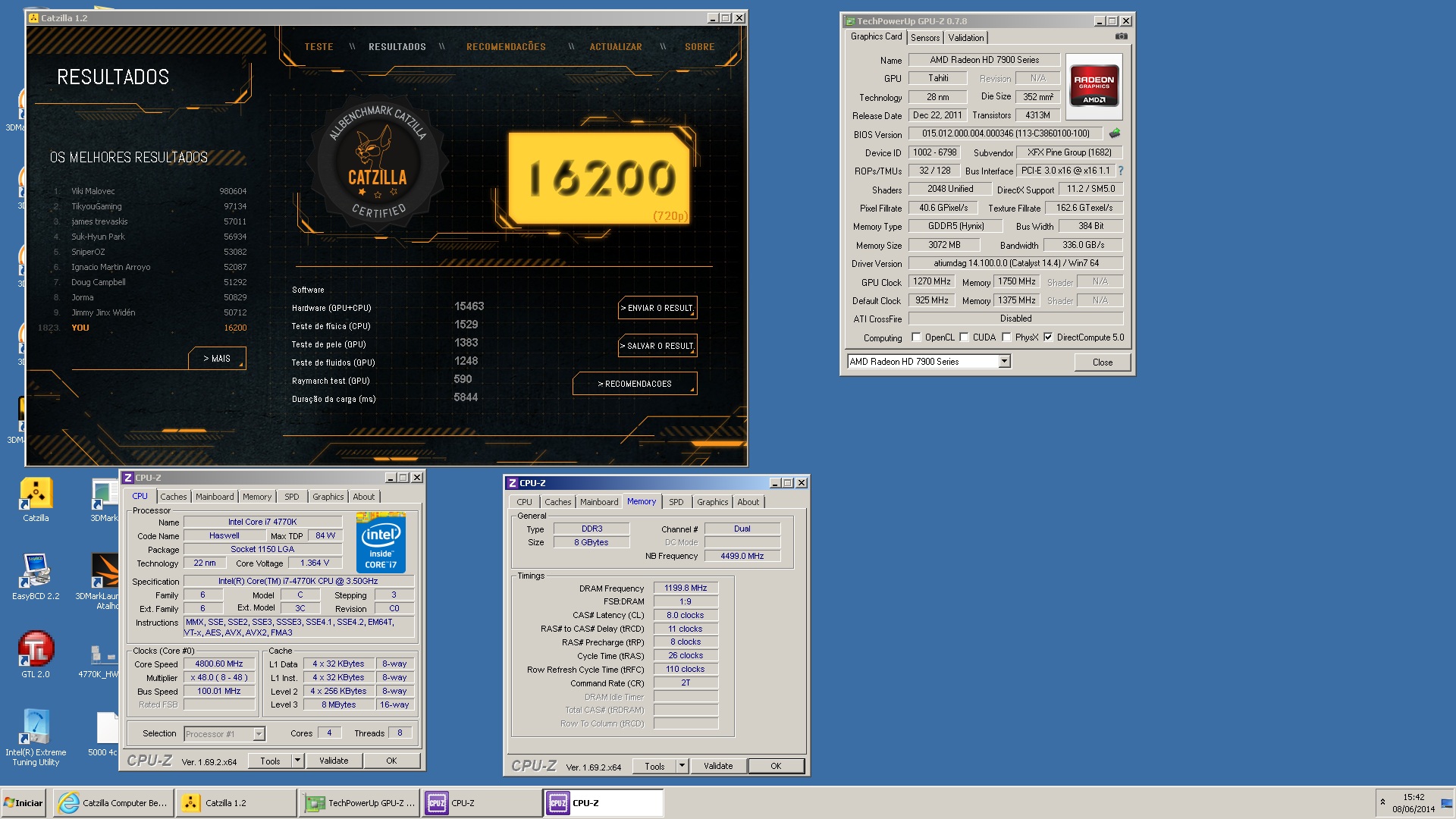Click Validate in the left CPU-Z window
Screen dimensions: 1456x819
(x=334, y=761)
